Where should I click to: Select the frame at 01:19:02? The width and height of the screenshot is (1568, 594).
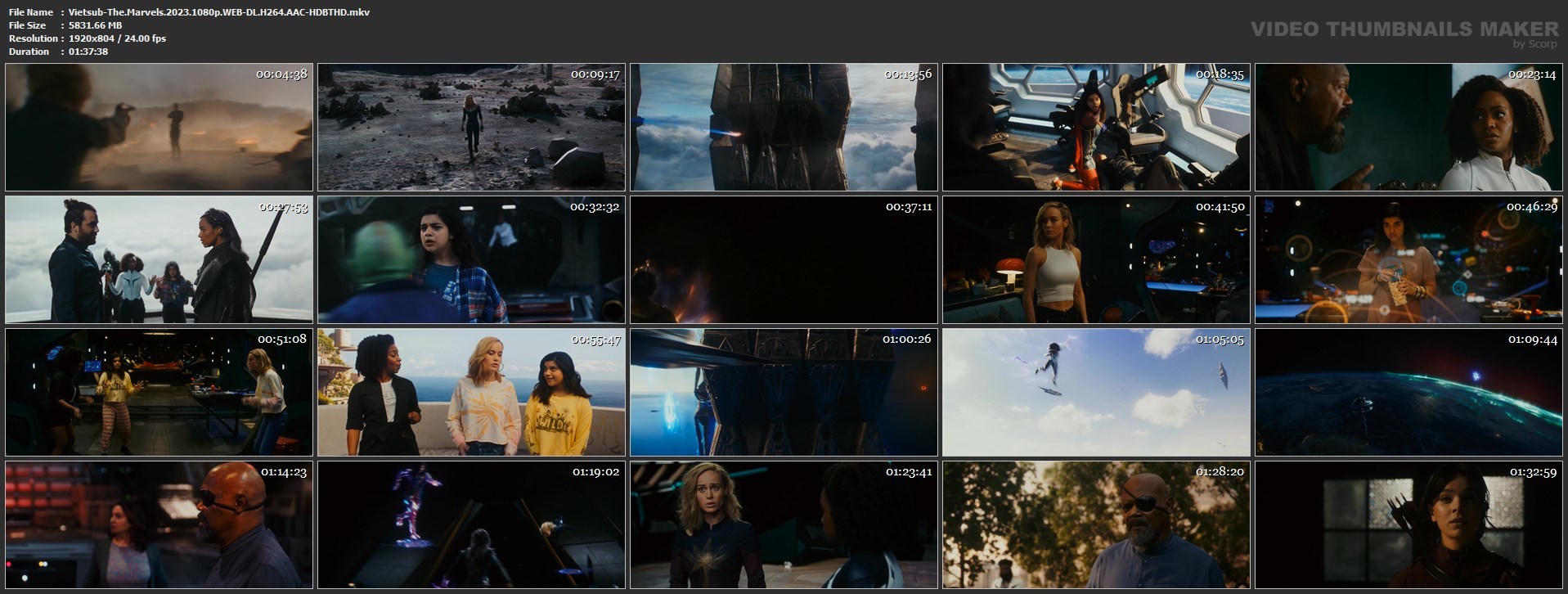(x=471, y=524)
